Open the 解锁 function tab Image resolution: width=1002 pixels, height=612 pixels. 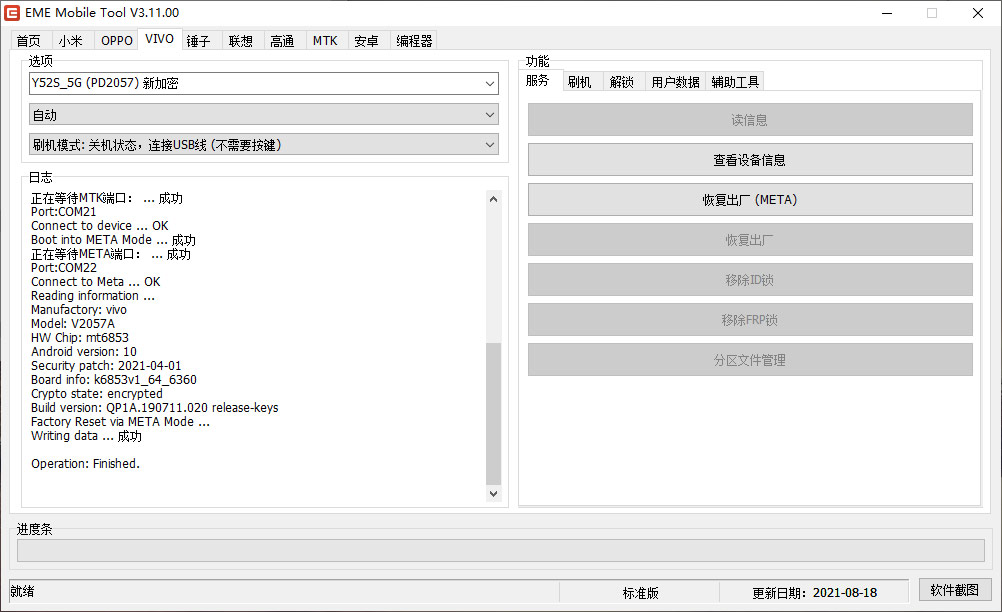coord(622,82)
